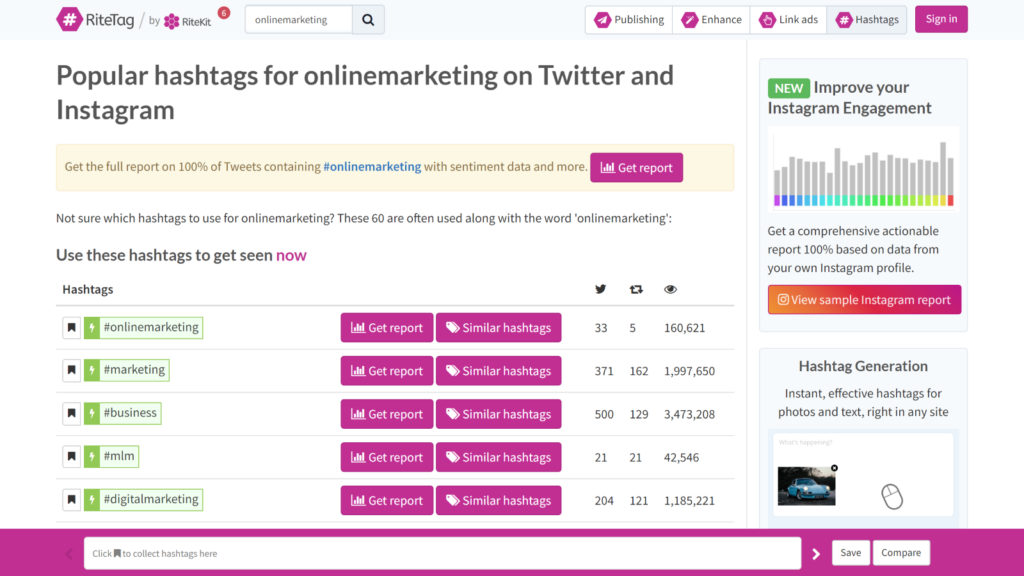Click the Sign in button
Viewport: 1024px width, 576px height.
[941, 19]
